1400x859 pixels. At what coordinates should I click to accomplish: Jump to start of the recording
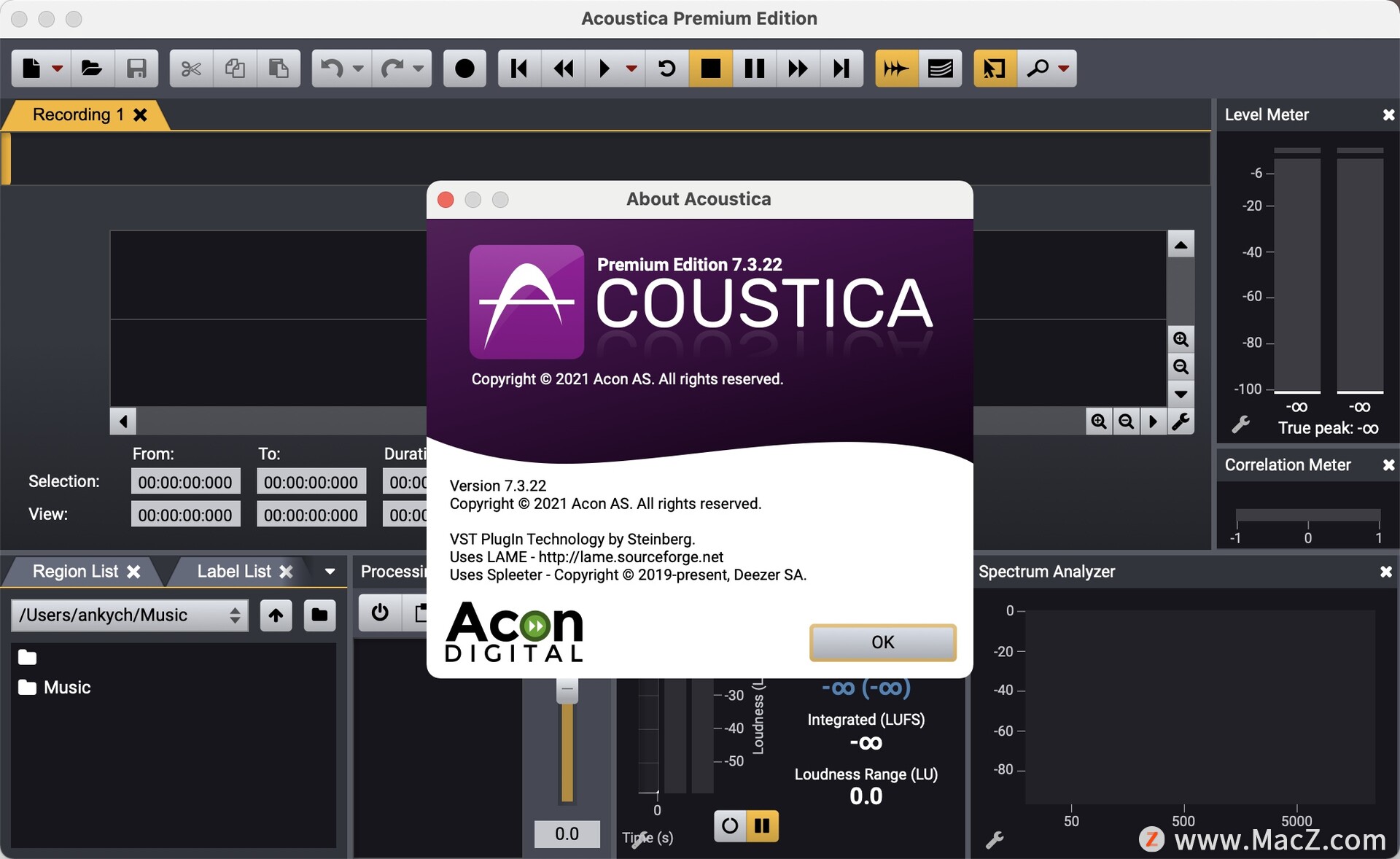(x=519, y=69)
